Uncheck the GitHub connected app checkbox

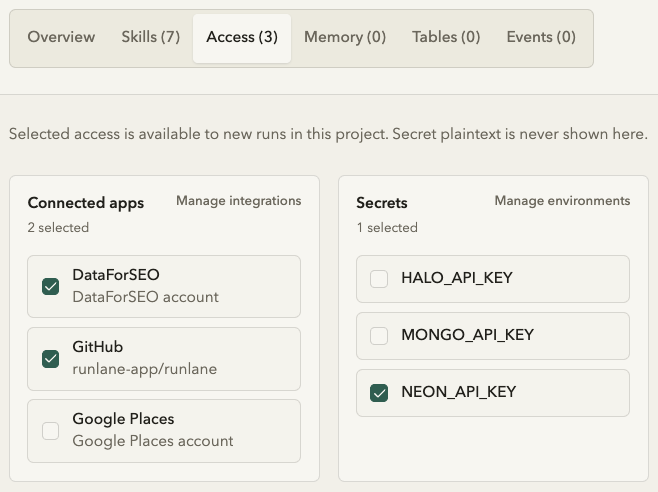[50, 359]
